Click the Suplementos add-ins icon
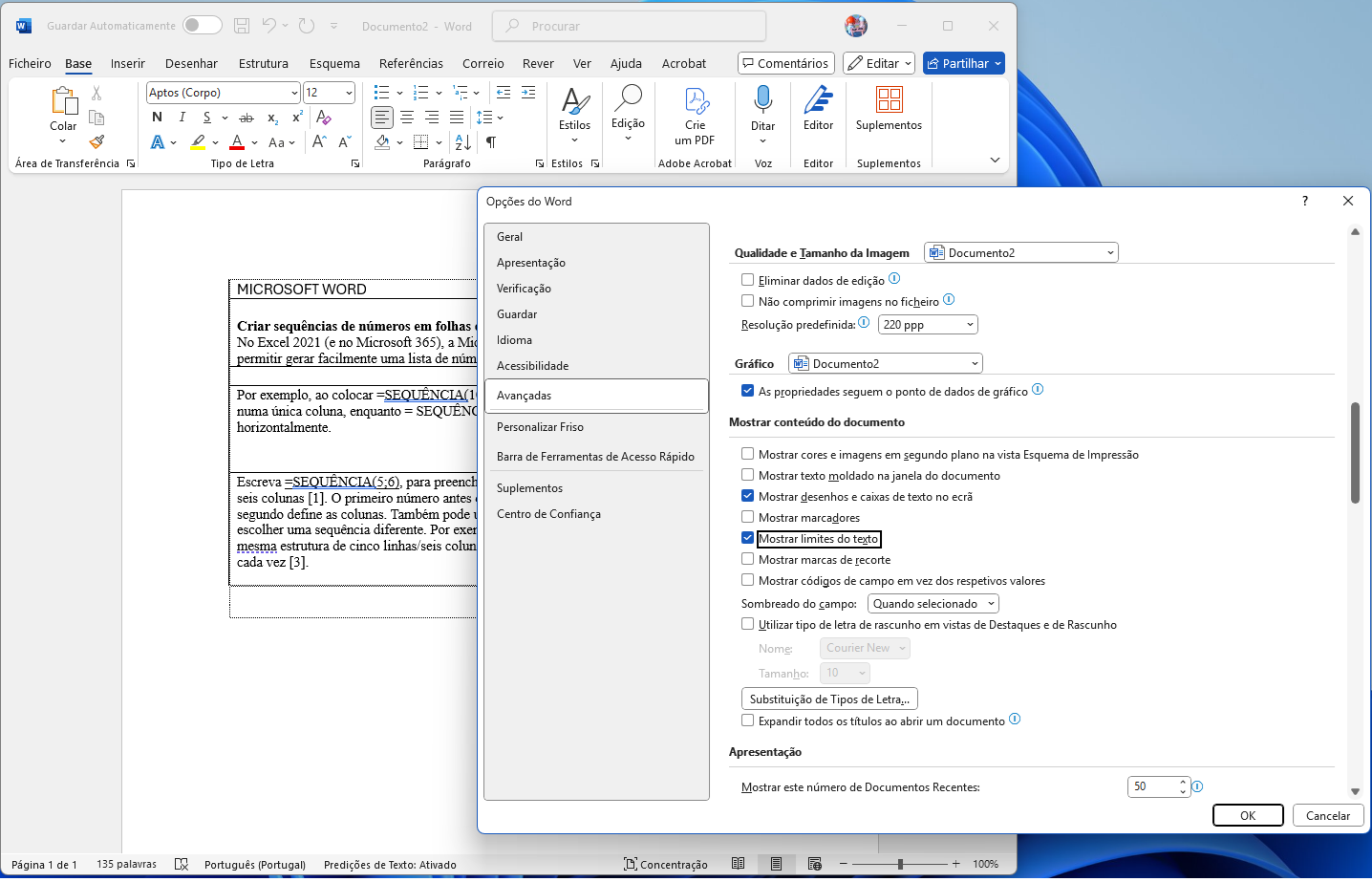 [x=889, y=100]
